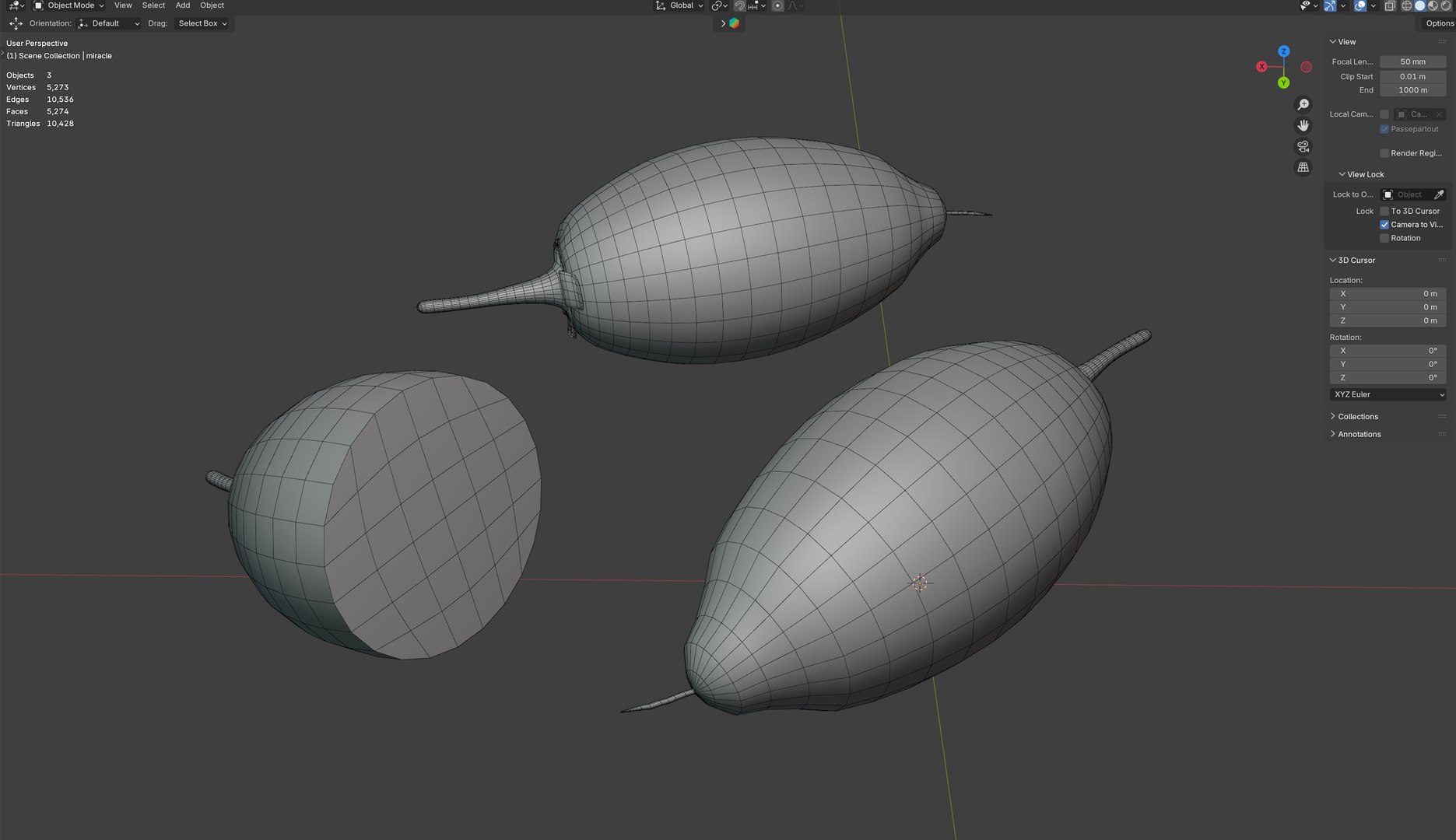Toggle snapping magnet icon
The image size is (1456, 840).
(x=739, y=5)
